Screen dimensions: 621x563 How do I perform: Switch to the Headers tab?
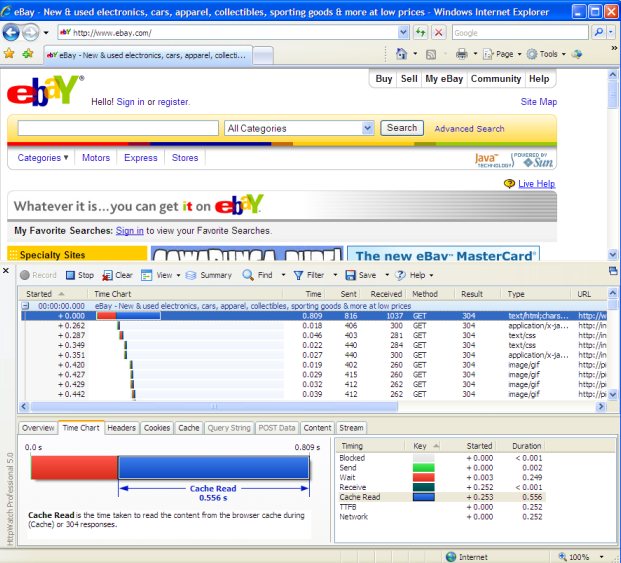click(x=122, y=428)
